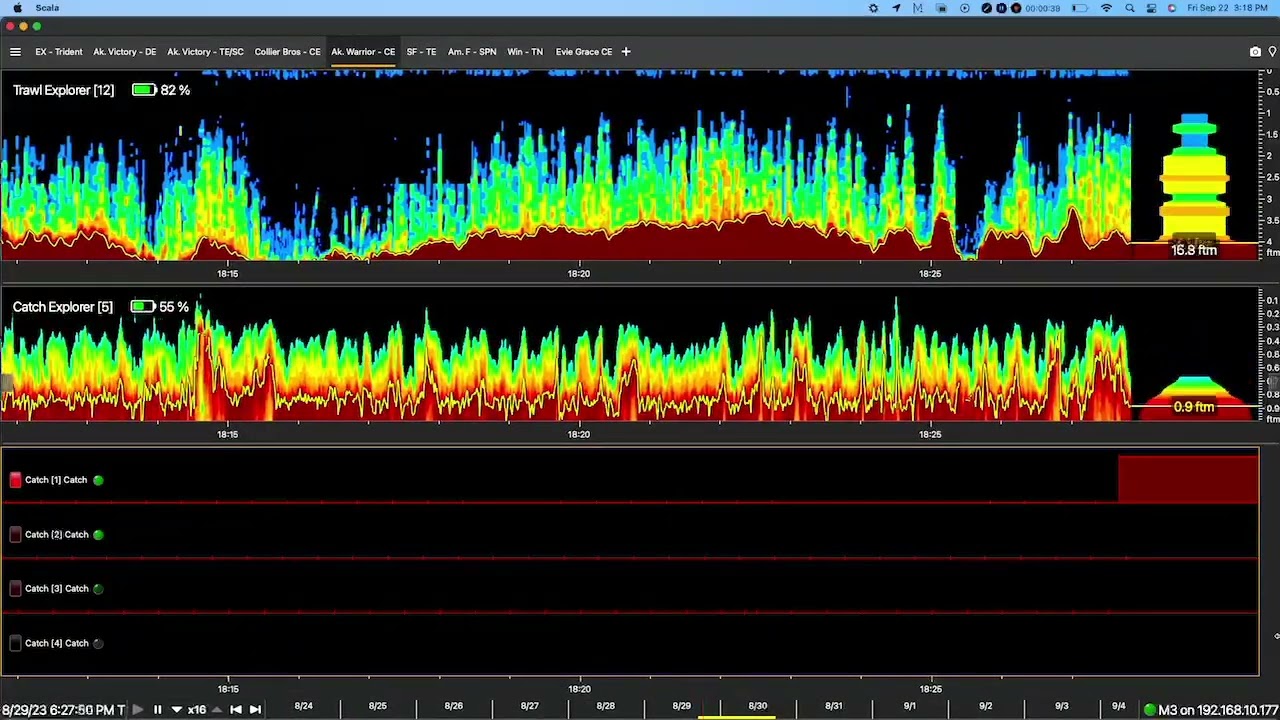Click the x16 replay speed value

[x=197, y=710]
